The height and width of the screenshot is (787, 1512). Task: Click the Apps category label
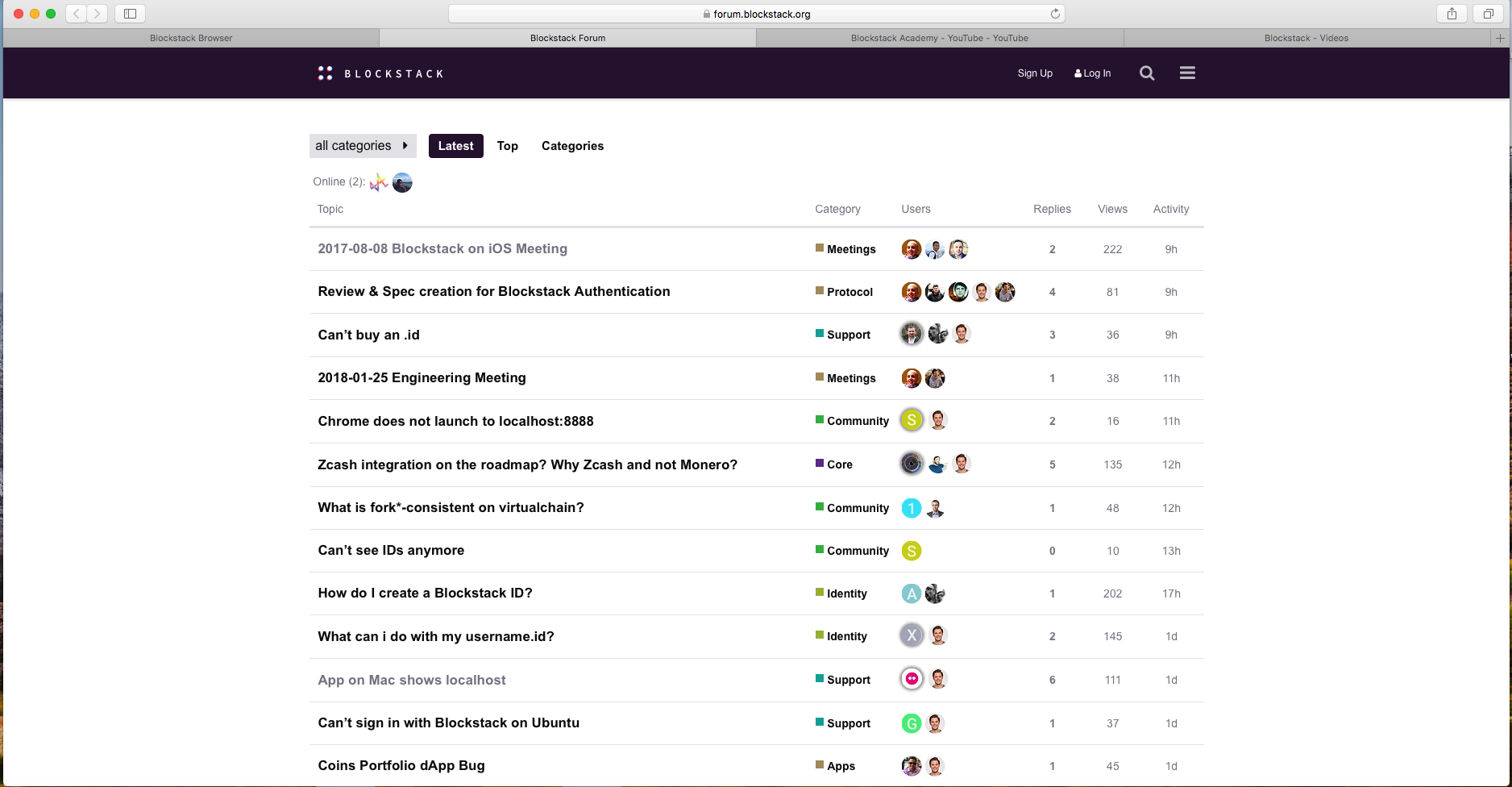pos(835,766)
